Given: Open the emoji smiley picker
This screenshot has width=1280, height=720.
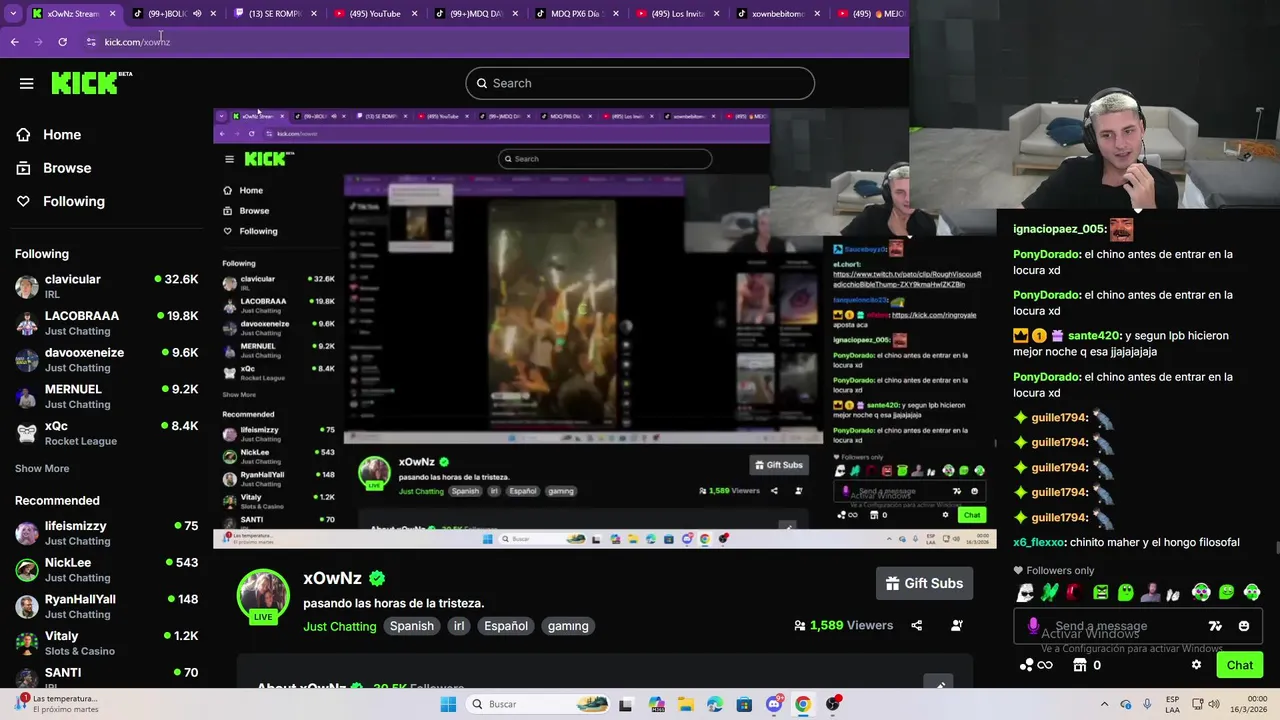Looking at the screenshot, I should (x=1244, y=626).
